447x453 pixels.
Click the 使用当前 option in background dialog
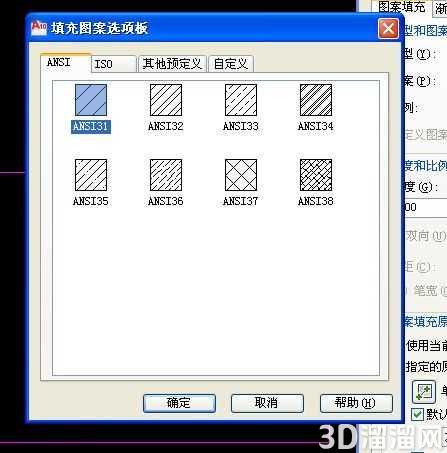point(426,346)
